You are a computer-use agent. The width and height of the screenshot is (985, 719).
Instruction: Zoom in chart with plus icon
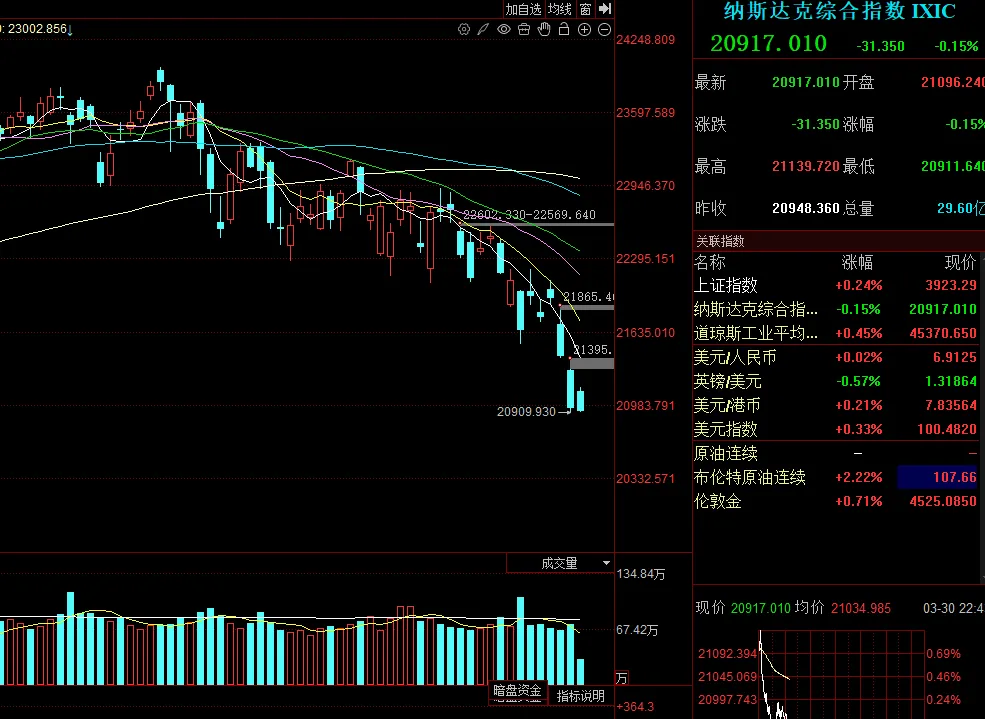pos(584,30)
